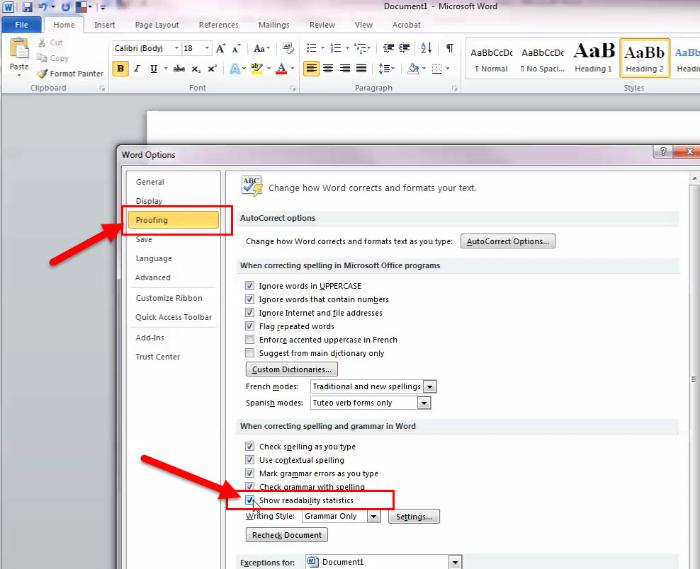This screenshot has height=569, width=700.
Task: Increase paragraph indent
Action: pyautogui.click(x=404, y=48)
